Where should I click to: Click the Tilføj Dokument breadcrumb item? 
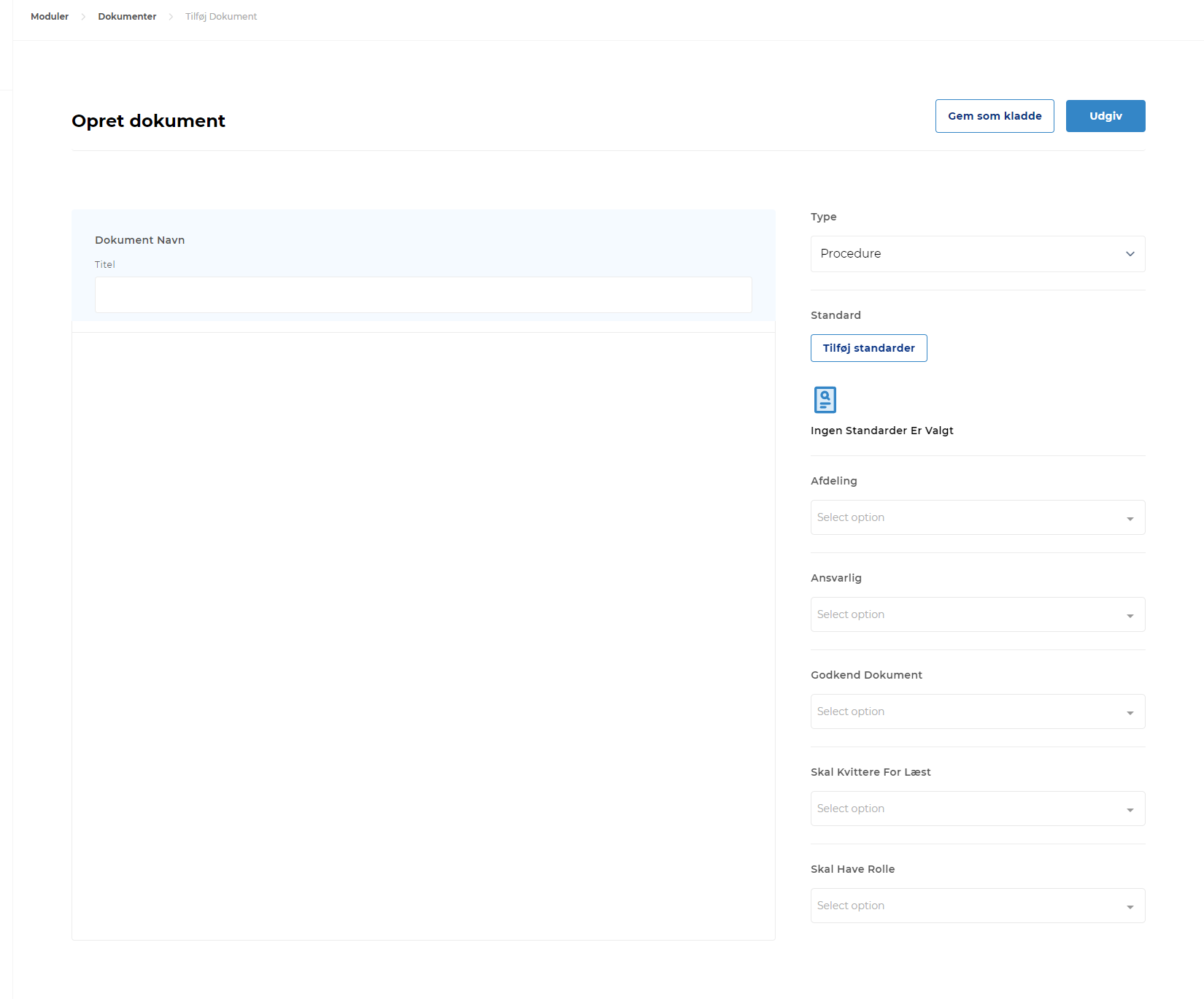click(x=221, y=17)
